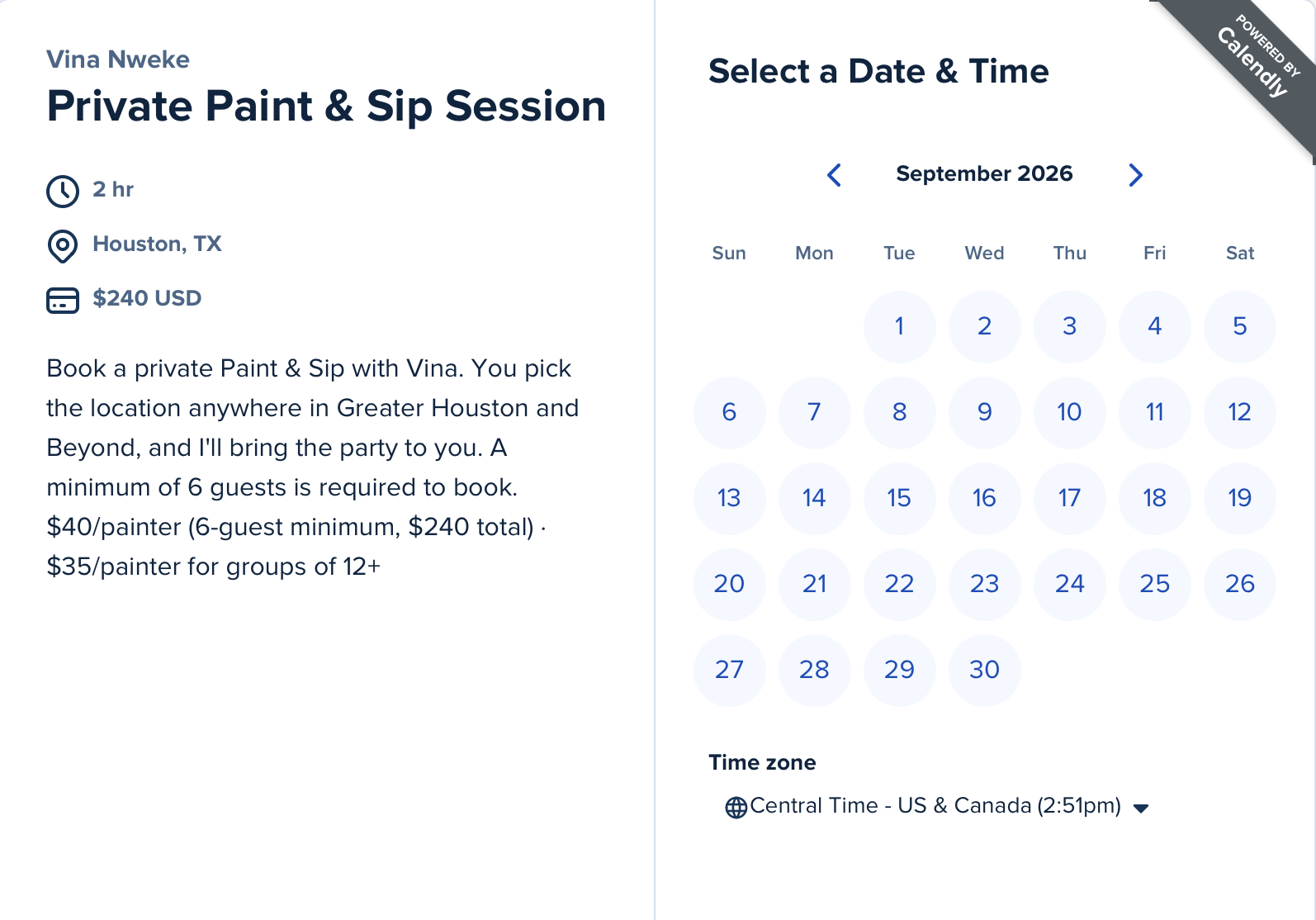
Task: Click the time zone globe icon
Action: (736, 807)
